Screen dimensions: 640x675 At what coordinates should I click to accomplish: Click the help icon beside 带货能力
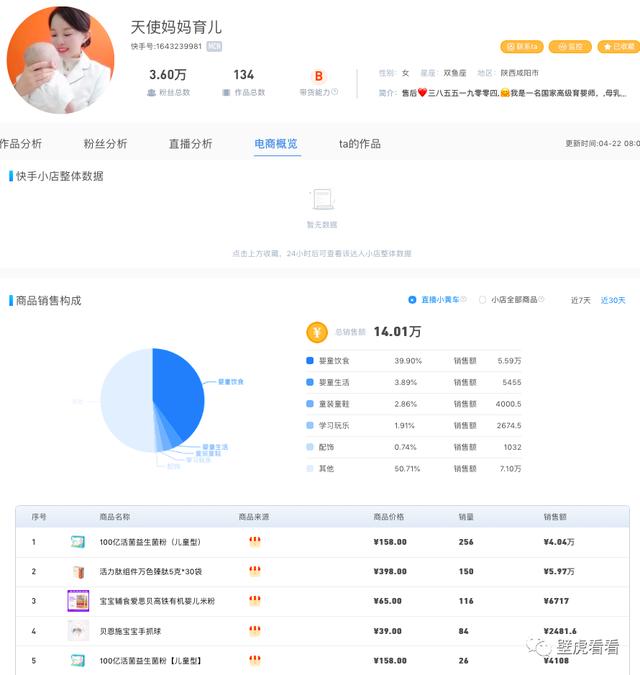(335, 92)
